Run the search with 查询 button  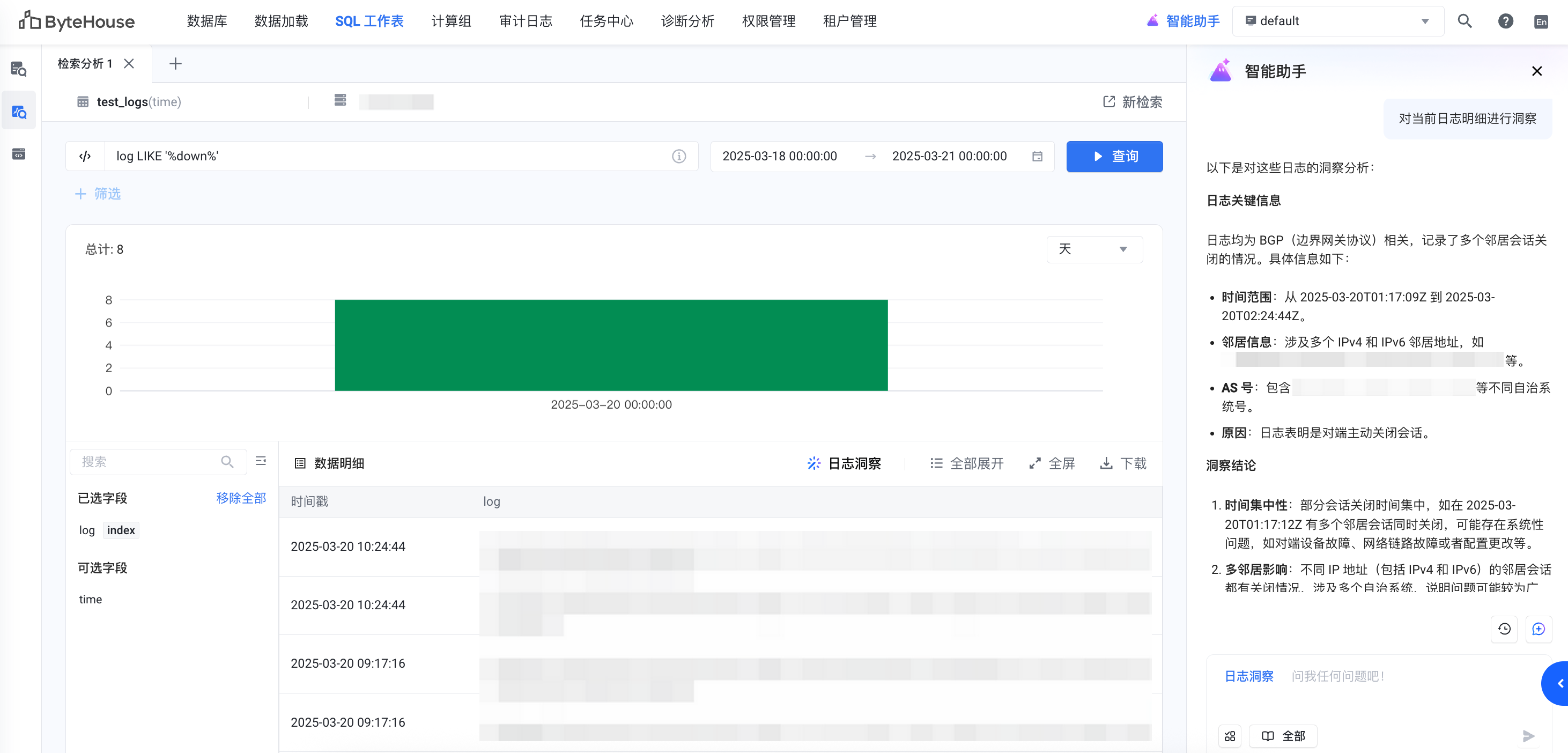1114,157
